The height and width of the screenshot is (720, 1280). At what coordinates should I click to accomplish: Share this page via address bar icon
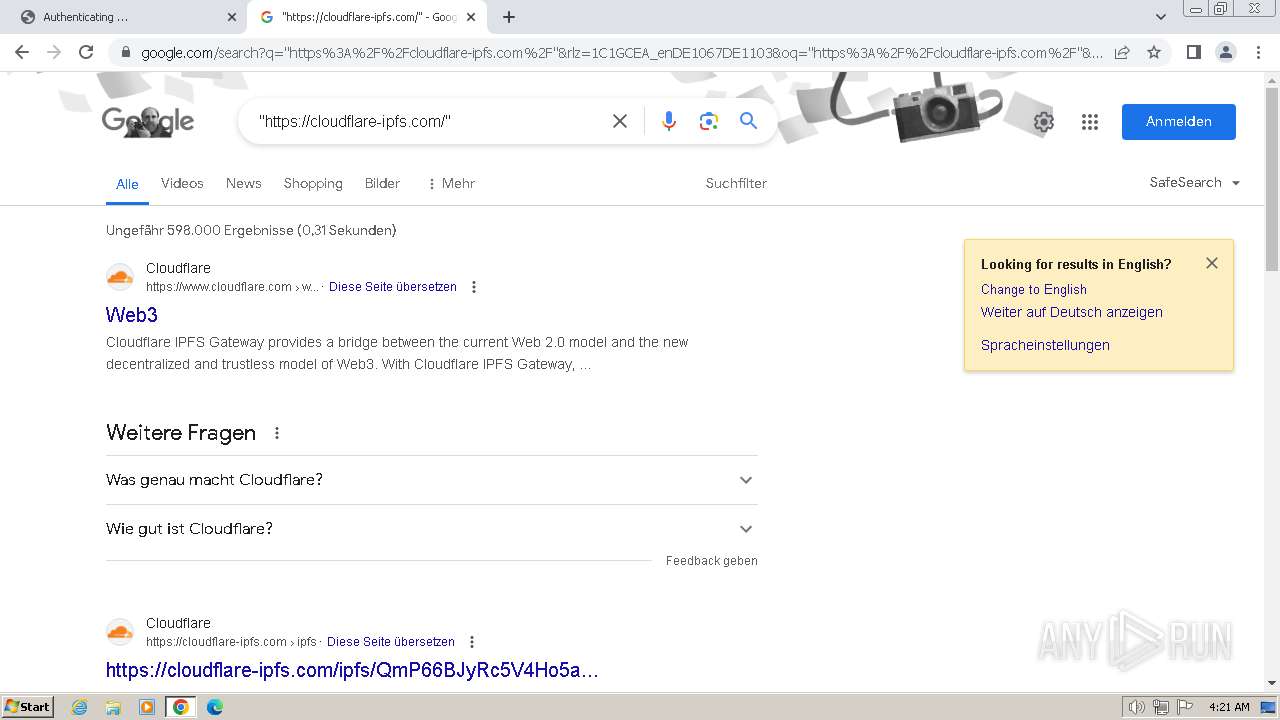pos(1122,52)
